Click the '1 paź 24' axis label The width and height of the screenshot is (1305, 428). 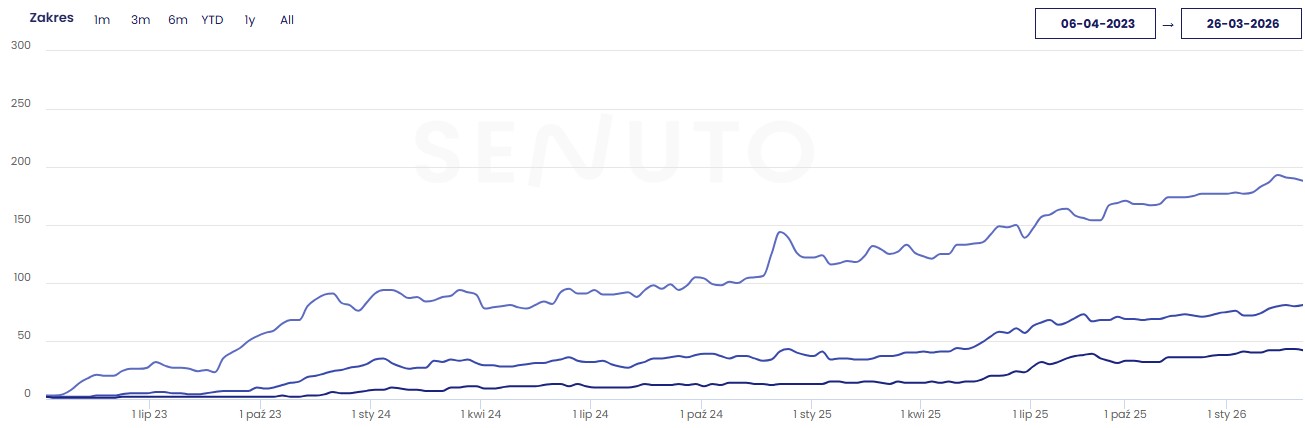pyautogui.click(x=701, y=412)
